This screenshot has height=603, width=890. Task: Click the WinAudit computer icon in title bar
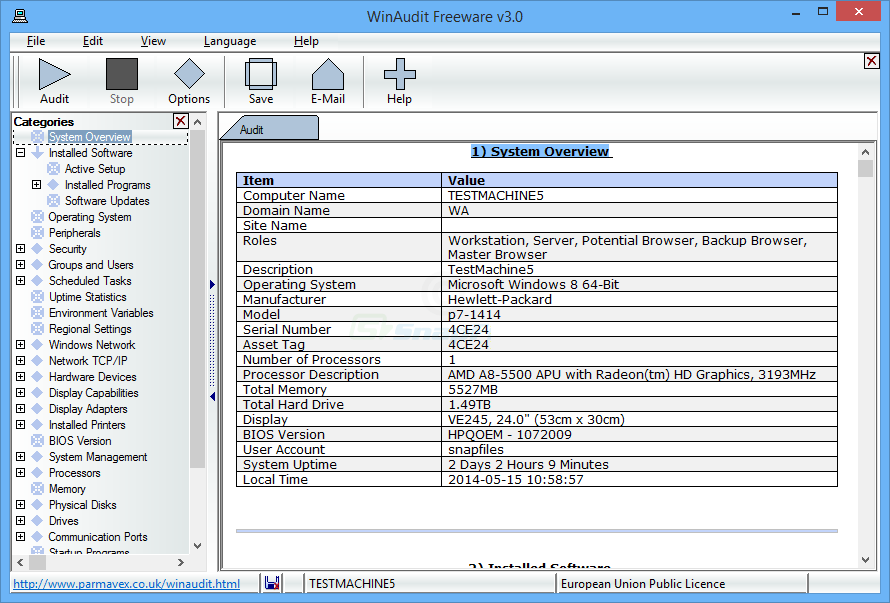(x=19, y=16)
